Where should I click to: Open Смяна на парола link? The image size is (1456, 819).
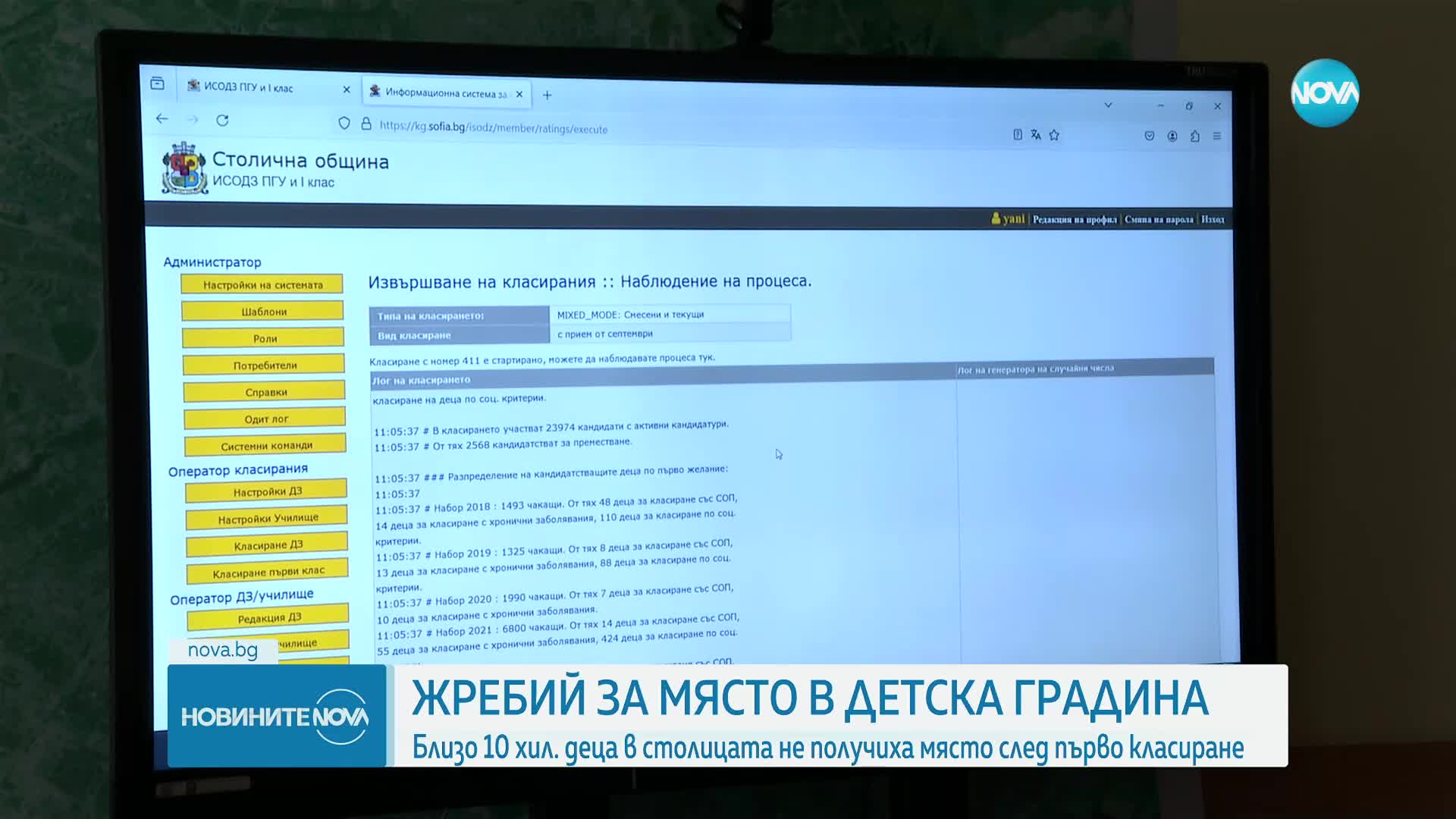click(x=1158, y=219)
